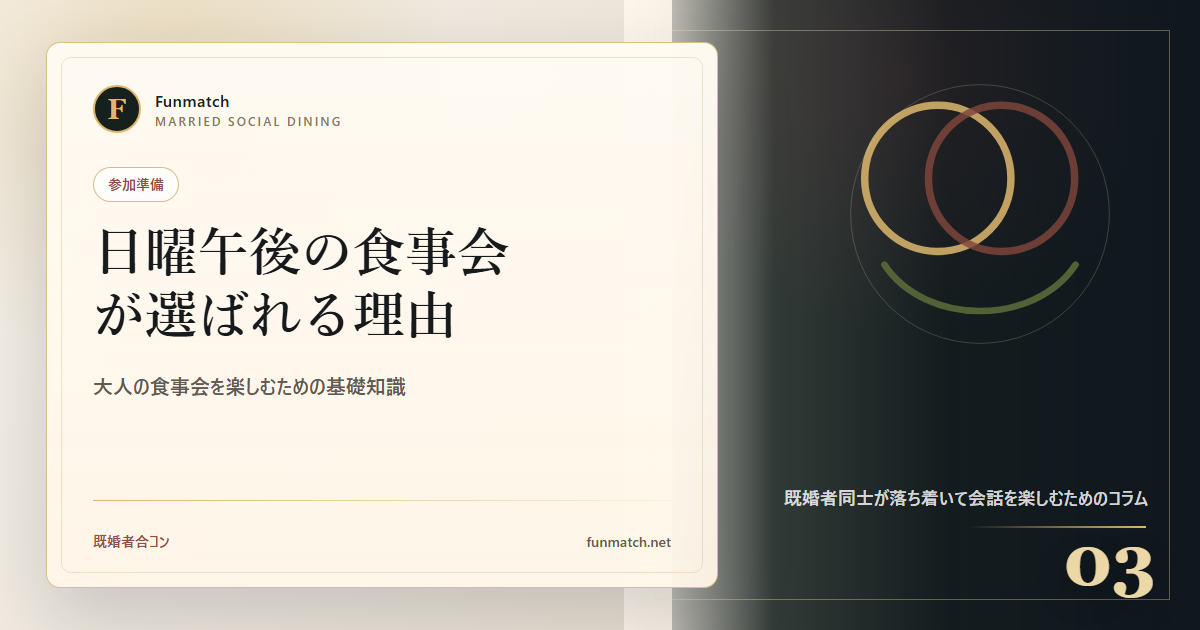Click the overlapping rings smile graphic
The width and height of the screenshot is (1200, 630).
980,213
